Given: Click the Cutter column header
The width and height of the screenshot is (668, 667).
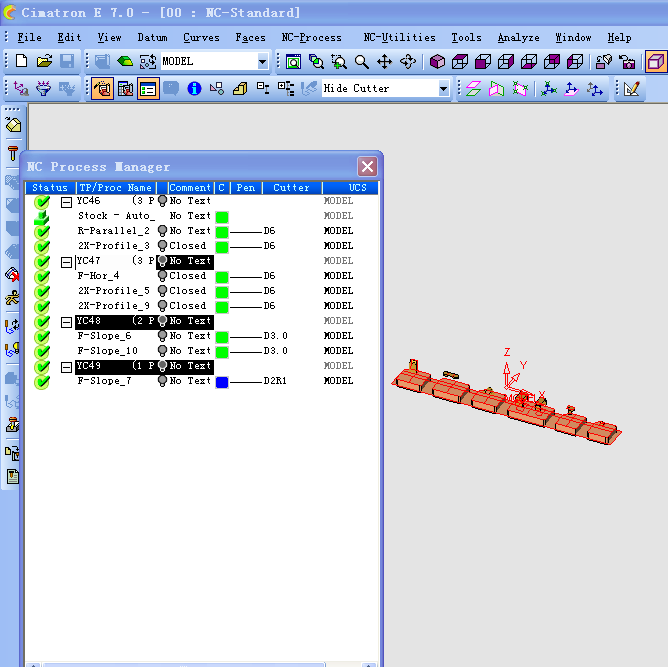Looking at the screenshot, I should 292,188.
